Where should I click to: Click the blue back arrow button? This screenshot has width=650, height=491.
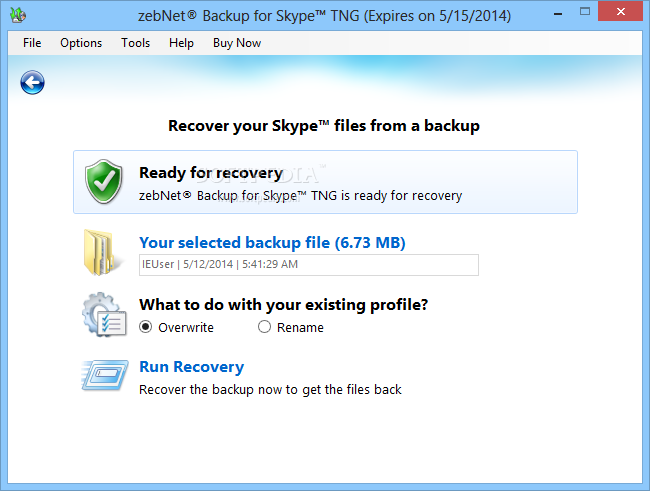32,83
